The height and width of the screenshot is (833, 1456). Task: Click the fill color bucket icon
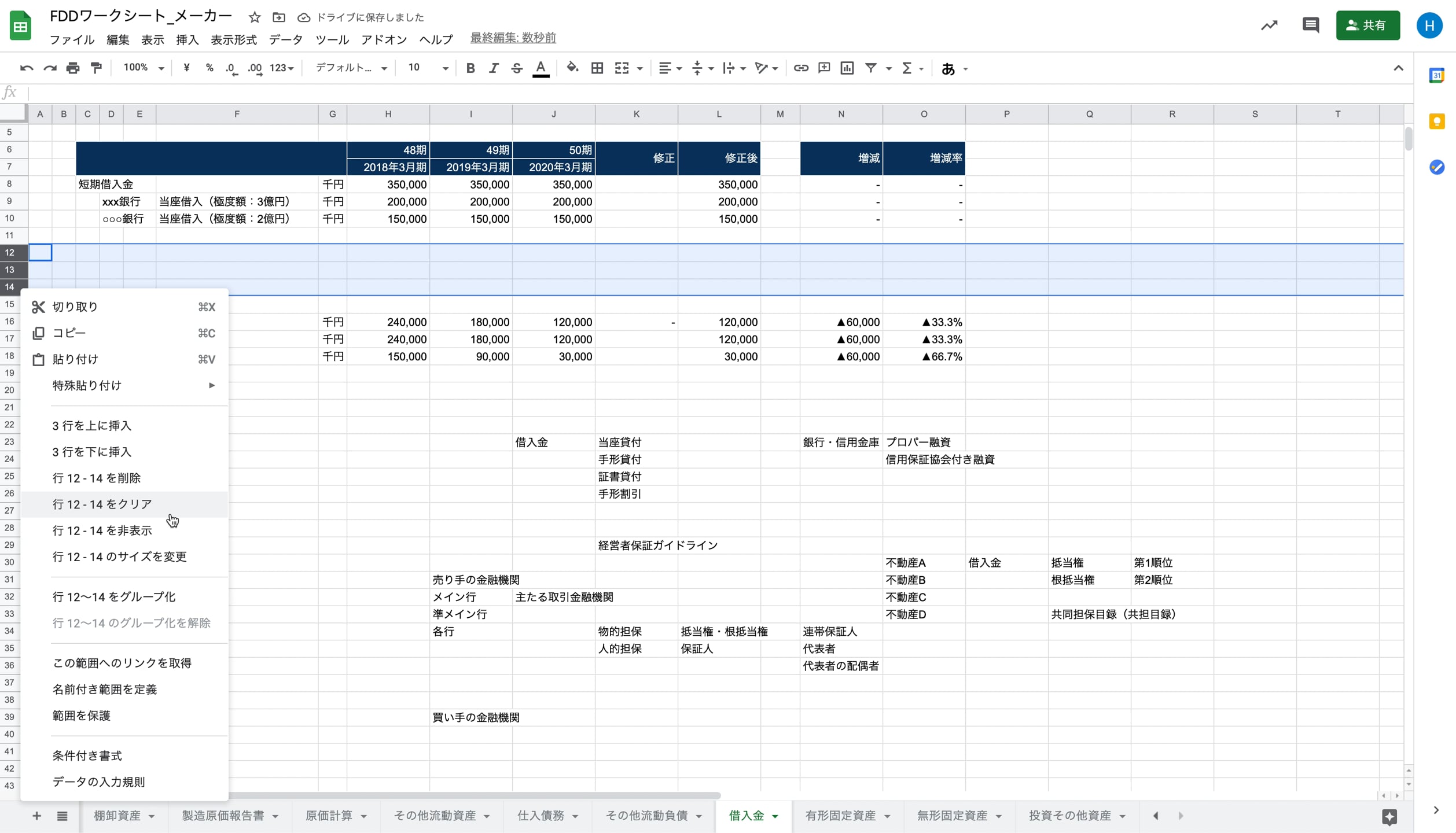[572, 68]
